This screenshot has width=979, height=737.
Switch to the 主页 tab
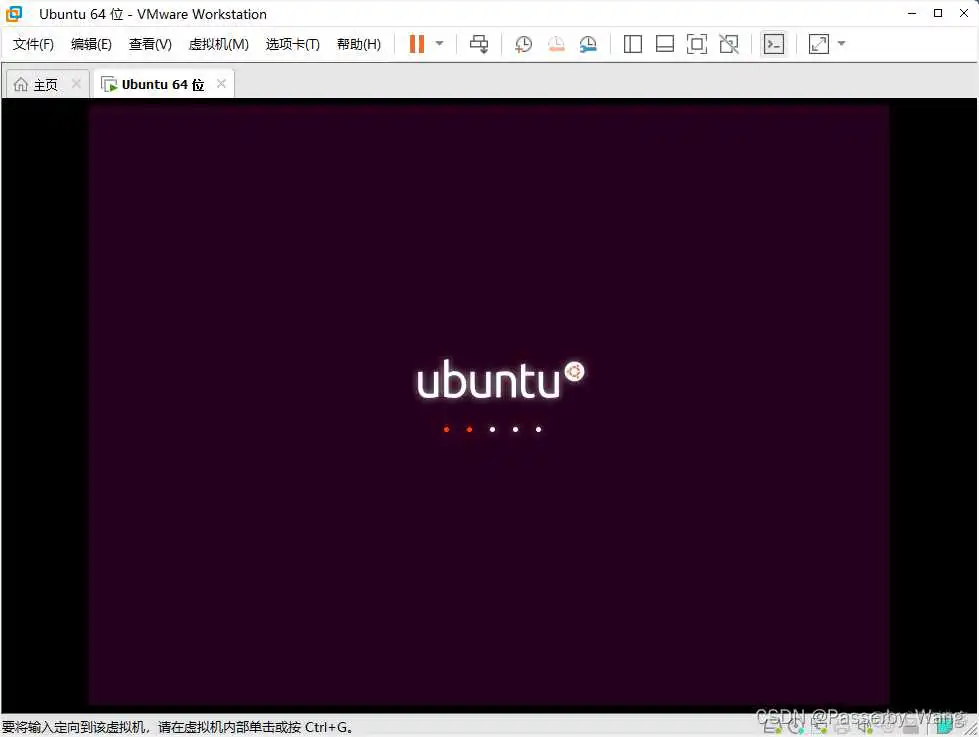[40, 84]
